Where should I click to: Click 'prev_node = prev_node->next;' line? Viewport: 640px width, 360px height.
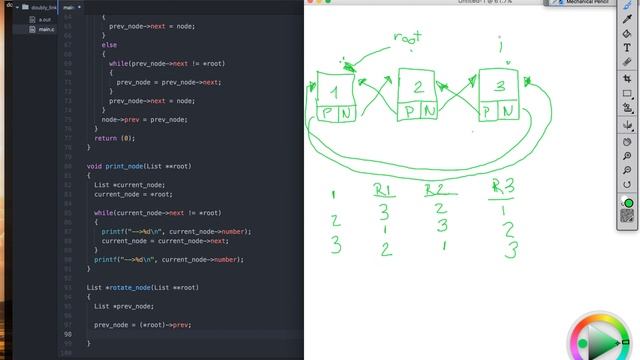click(169, 82)
